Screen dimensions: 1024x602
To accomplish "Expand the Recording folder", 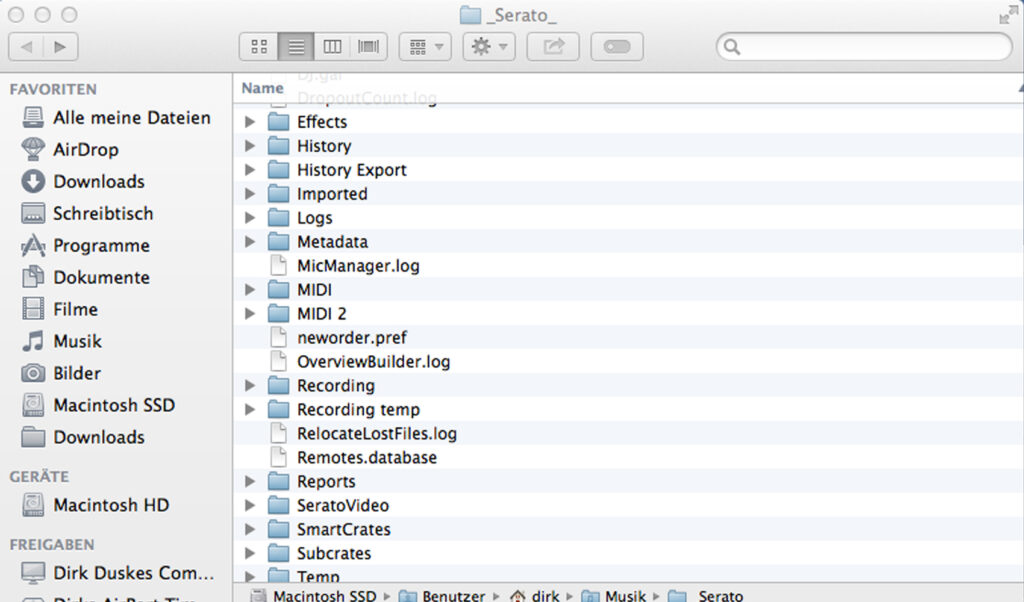I will pos(249,386).
